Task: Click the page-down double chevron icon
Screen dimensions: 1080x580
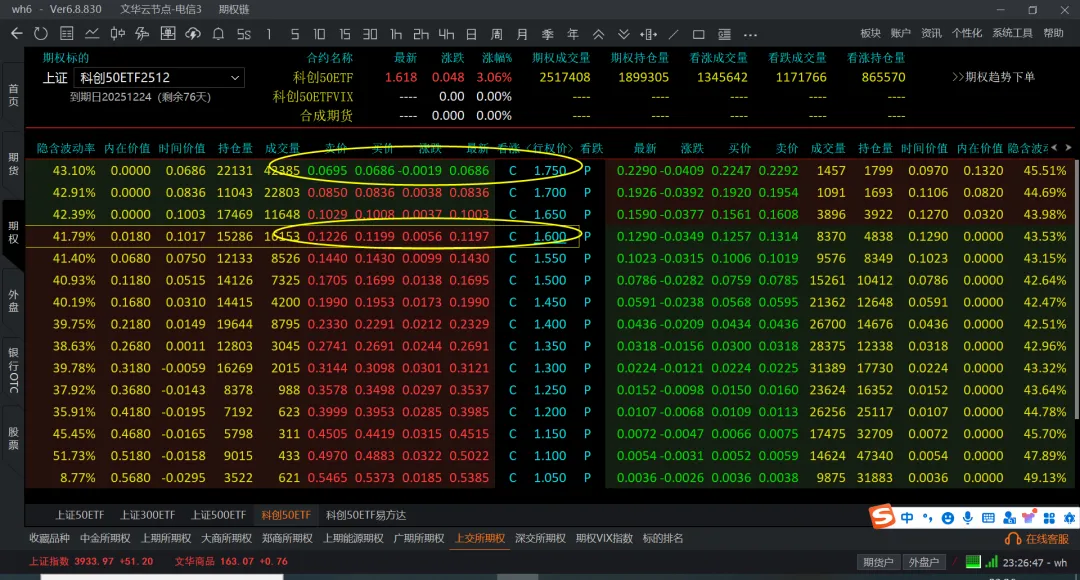Action: coord(623,34)
